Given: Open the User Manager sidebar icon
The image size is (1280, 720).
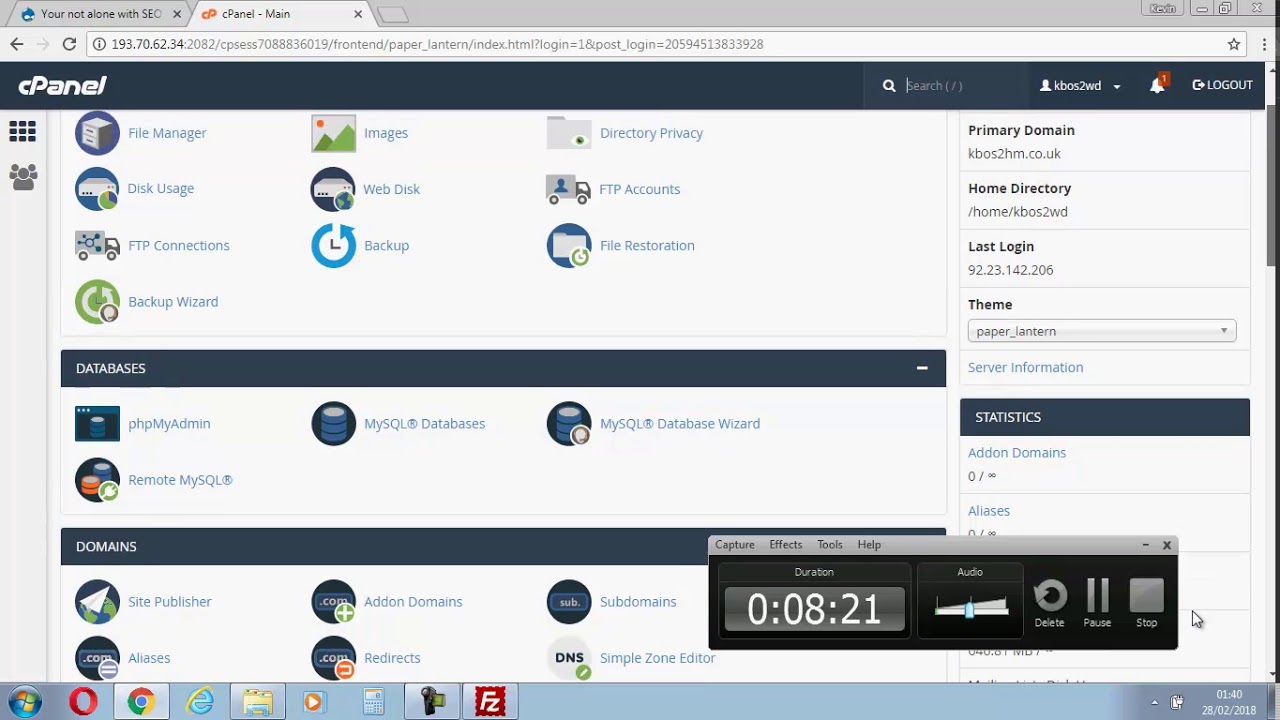Looking at the screenshot, I should pyautogui.click(x=22, y=177).
